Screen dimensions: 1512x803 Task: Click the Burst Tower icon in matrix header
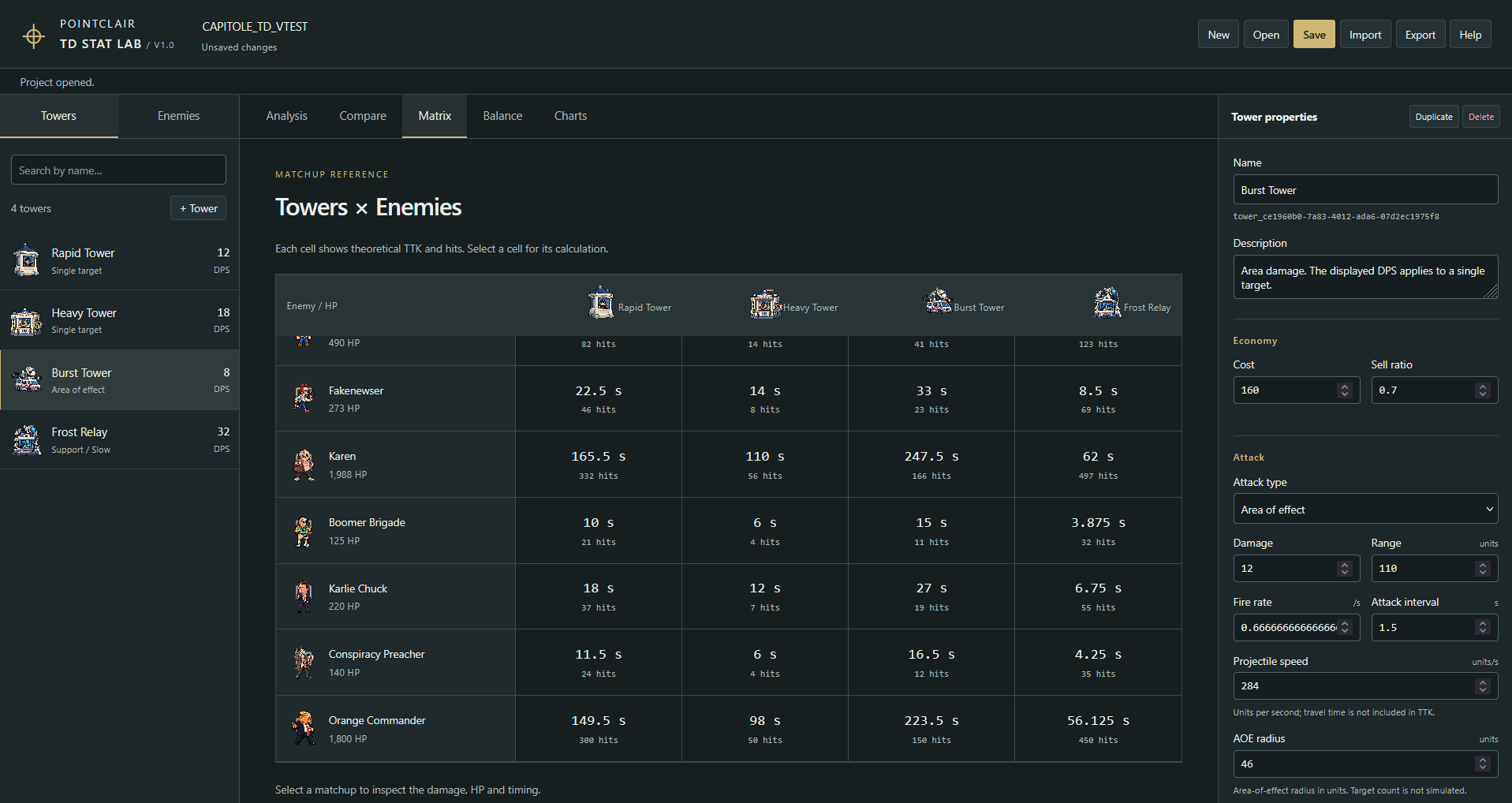tap(938, 301)
